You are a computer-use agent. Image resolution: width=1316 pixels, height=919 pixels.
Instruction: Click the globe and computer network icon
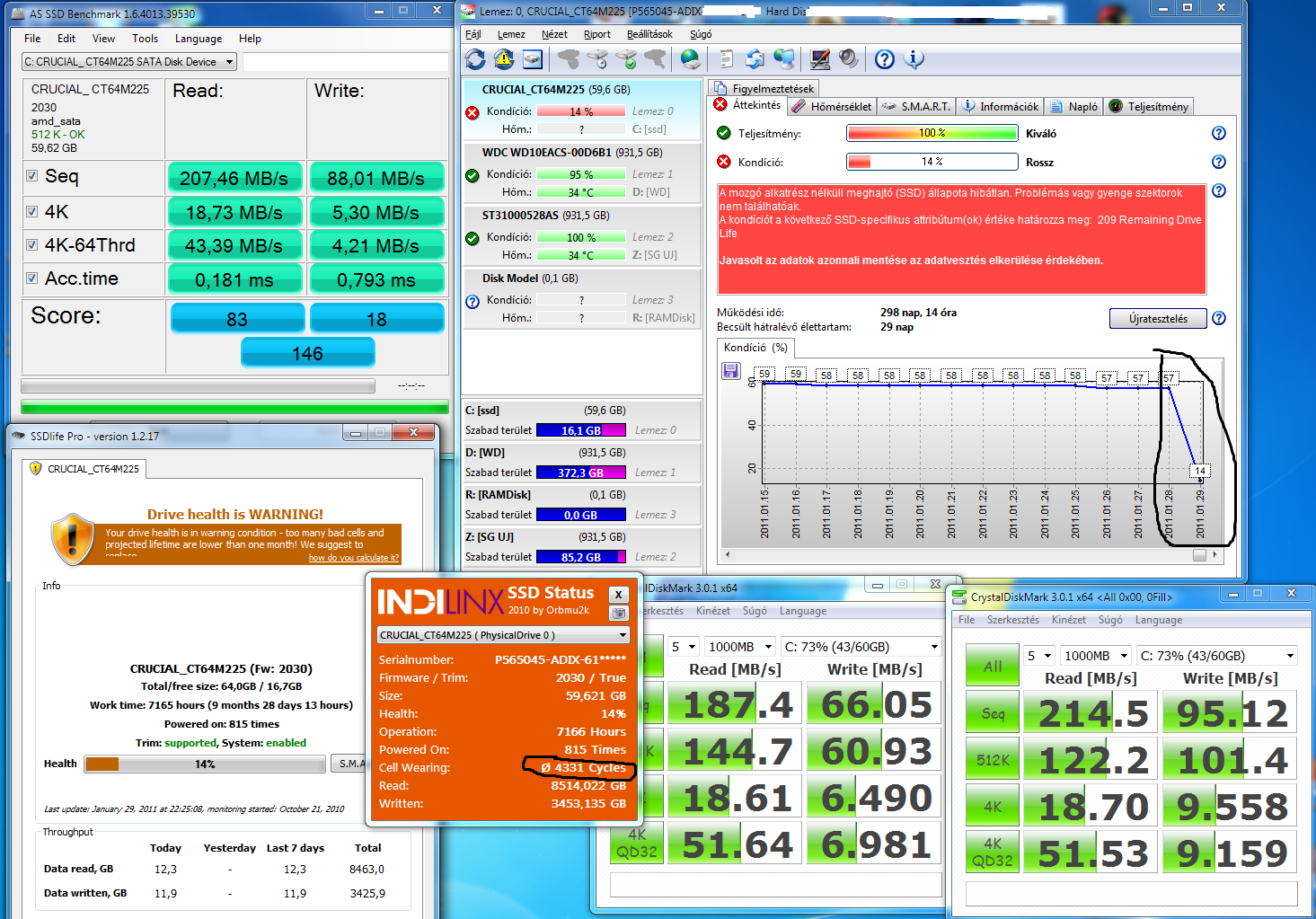(784, 59)
